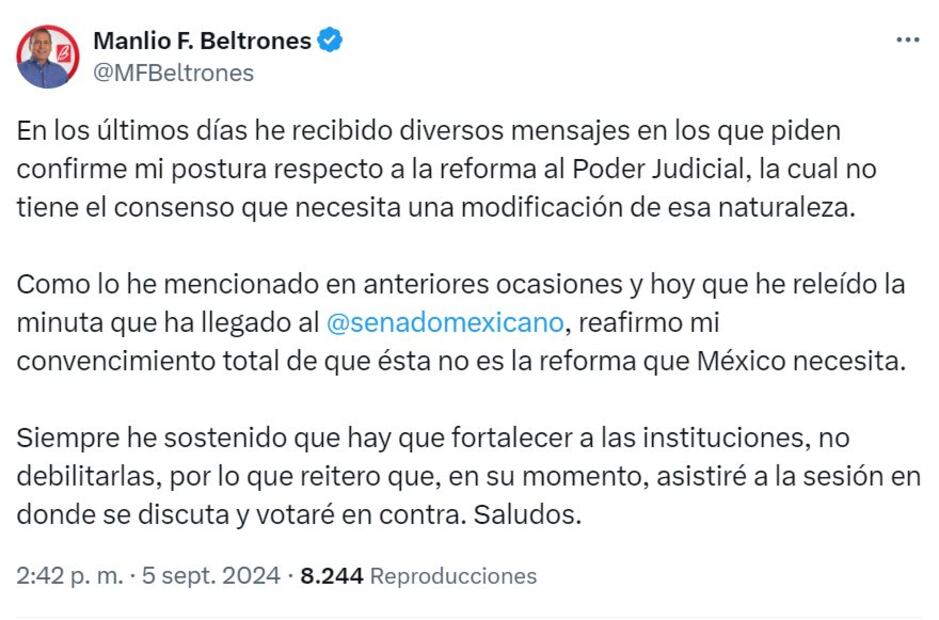The height and width of the screenshot is (620, 939).
Task: Click the paragraph starting 'Como lo he mencionado'
Action: pyautogui.click(x=460, y=324)
